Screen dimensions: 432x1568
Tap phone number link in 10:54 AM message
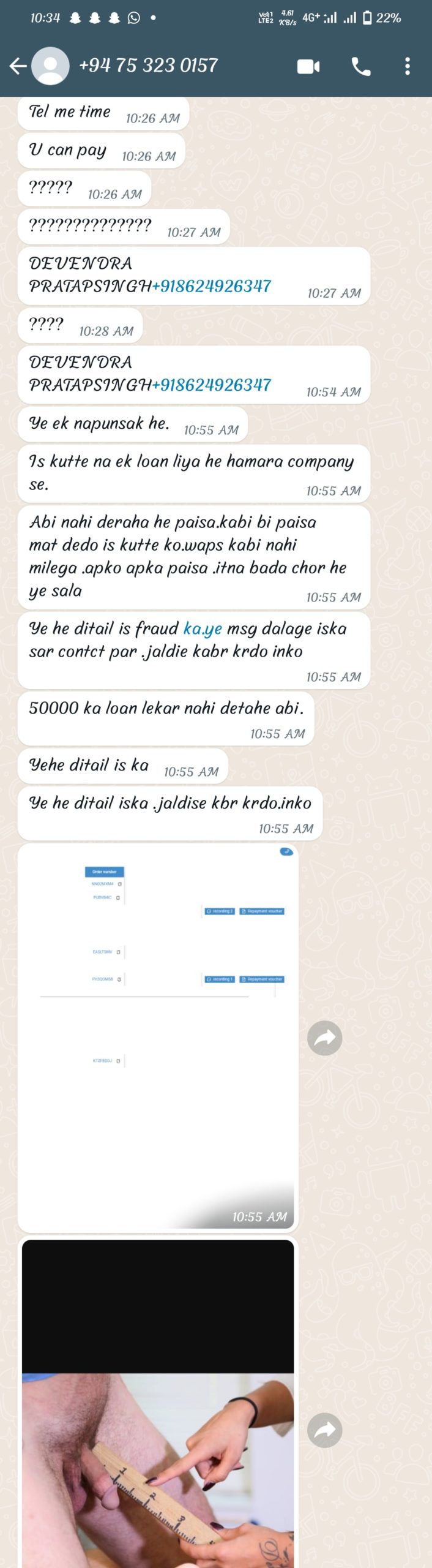[x=212, y=385]
